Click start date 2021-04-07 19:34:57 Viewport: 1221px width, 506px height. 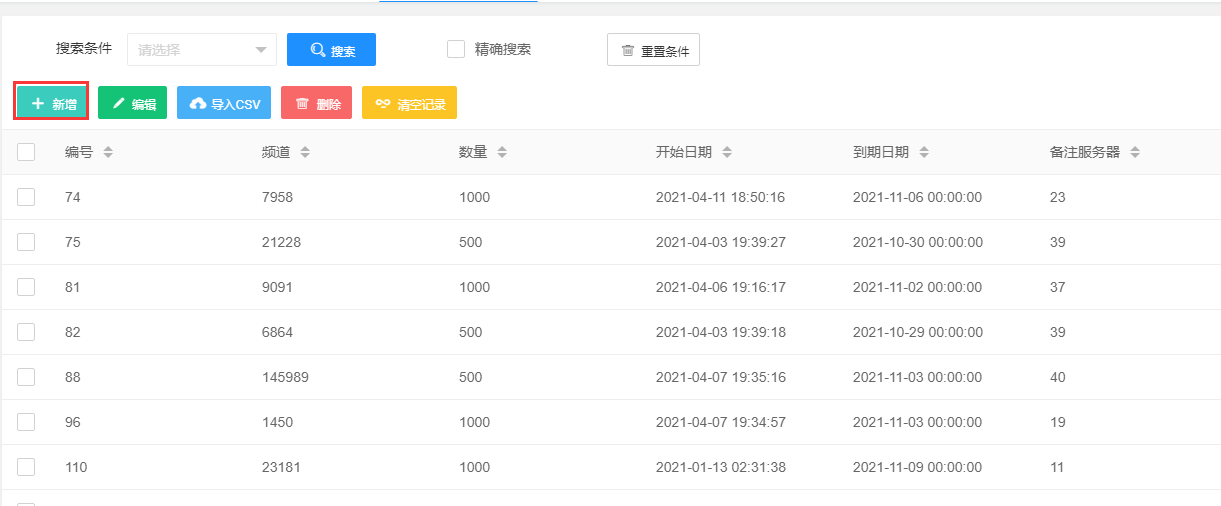point(721,422)
